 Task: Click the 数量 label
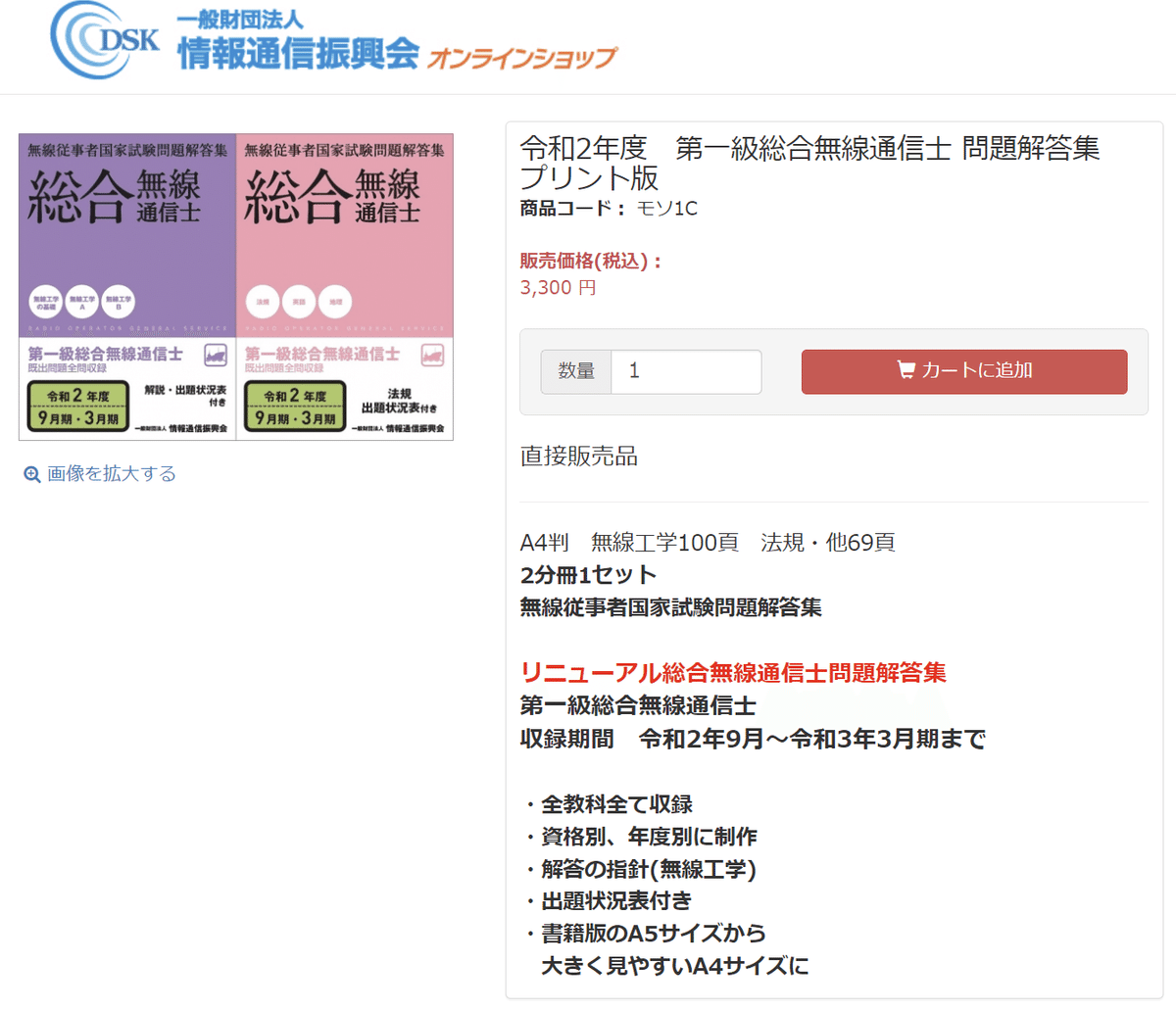576,371
